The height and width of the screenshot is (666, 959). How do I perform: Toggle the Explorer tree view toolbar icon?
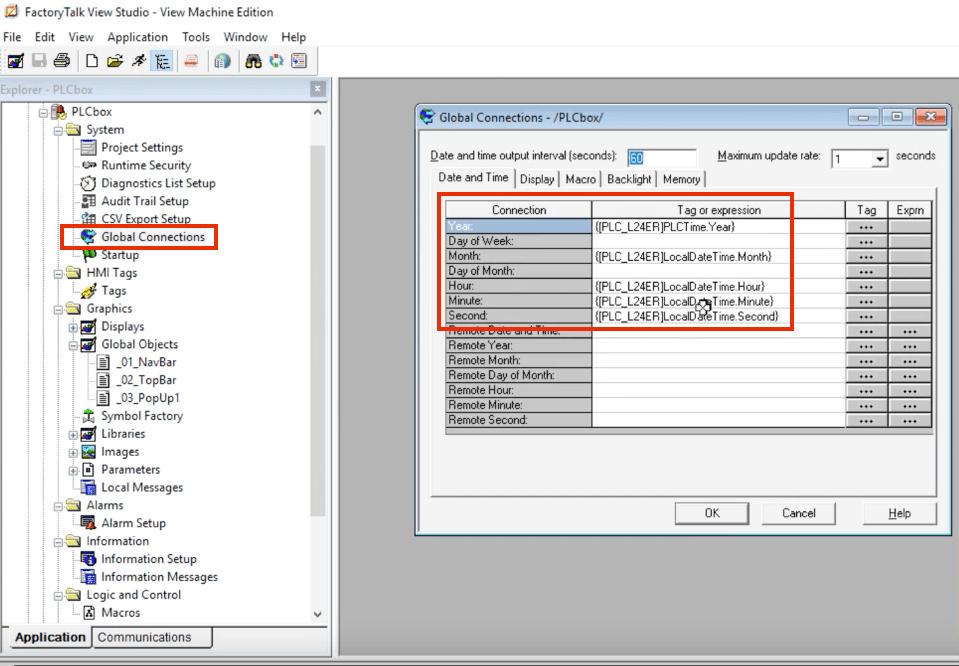pyautogui.click(x=162, y=61)
